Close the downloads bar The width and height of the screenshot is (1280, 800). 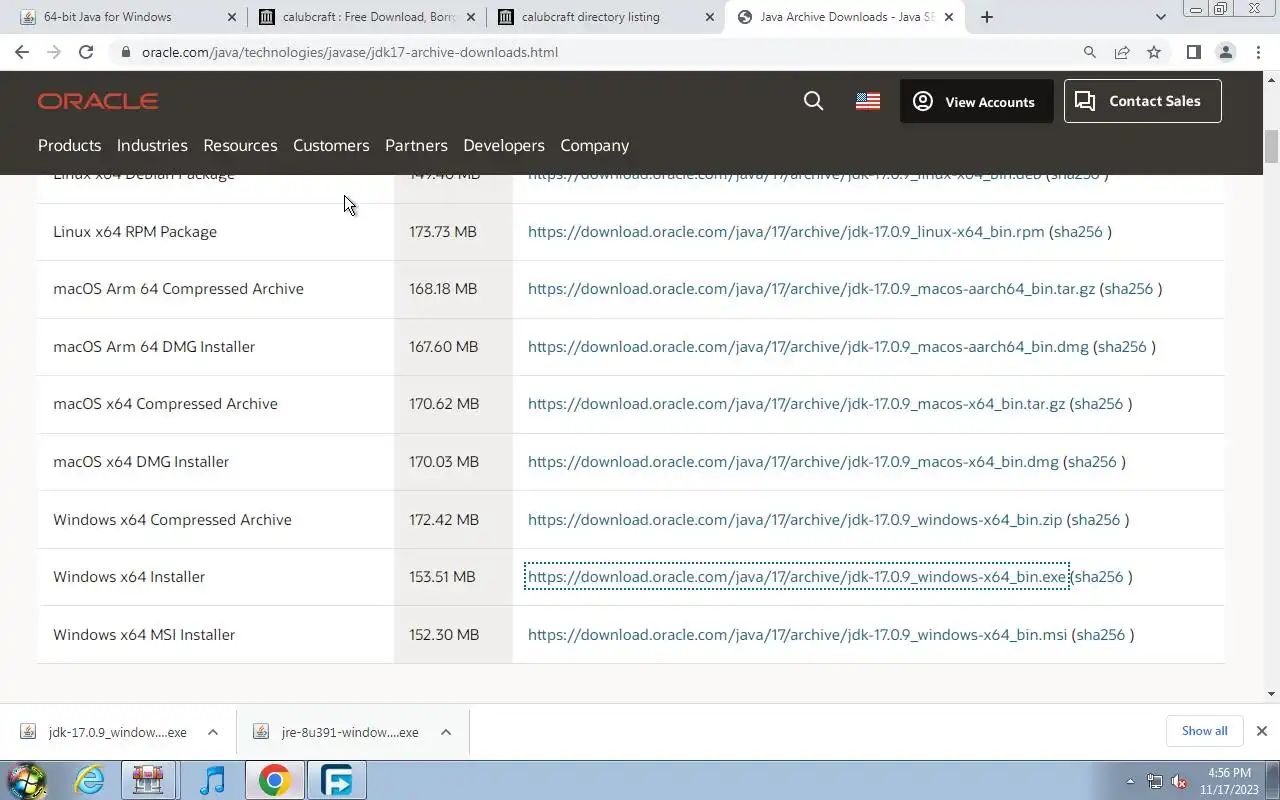click(1262, 731)
